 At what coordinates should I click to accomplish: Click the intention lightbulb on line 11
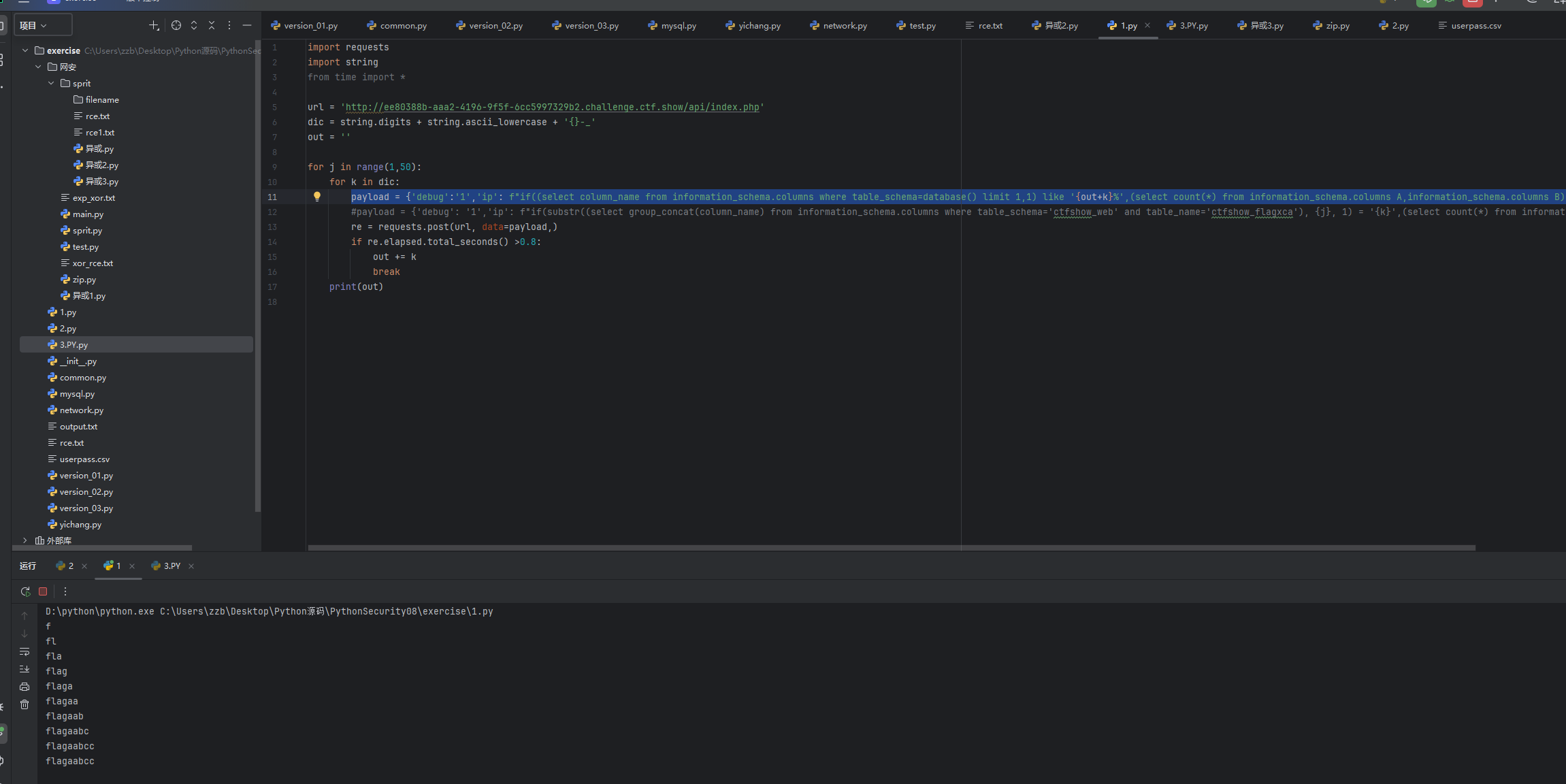point(317,196)
